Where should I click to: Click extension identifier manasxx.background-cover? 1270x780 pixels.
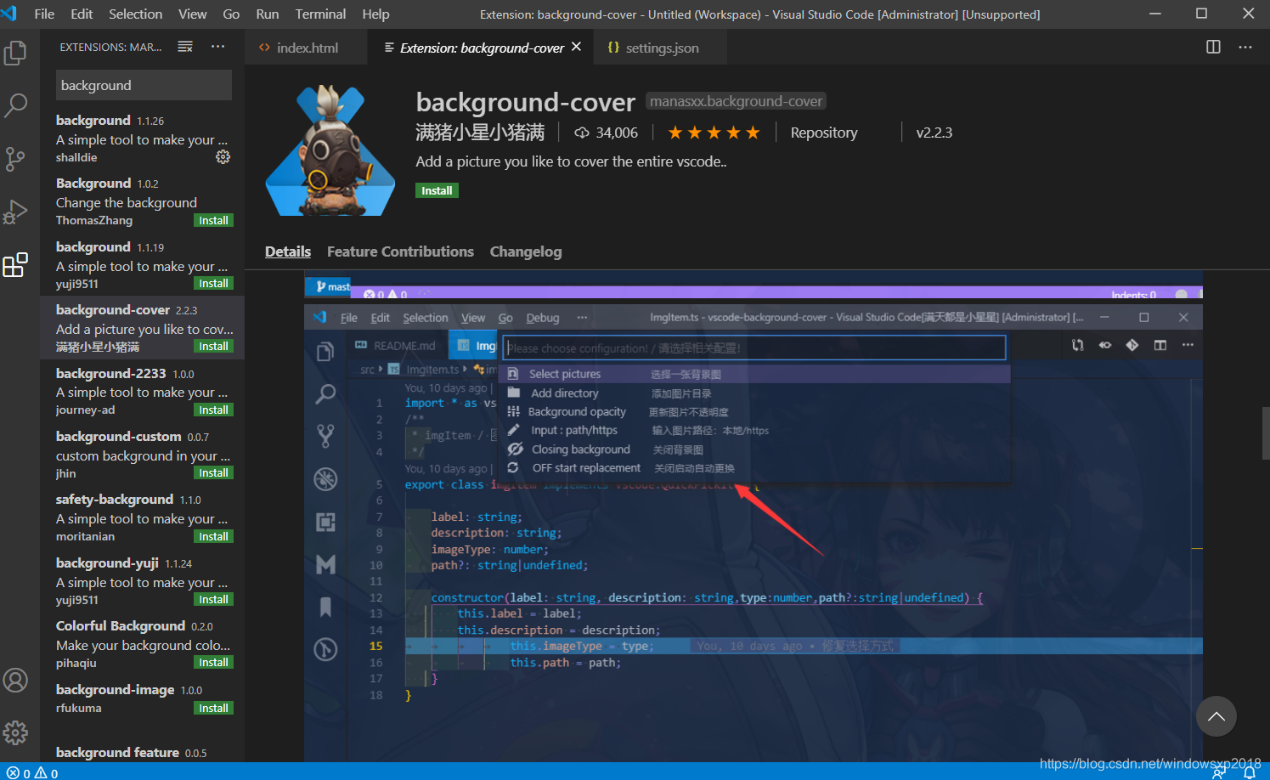[735, 101]
